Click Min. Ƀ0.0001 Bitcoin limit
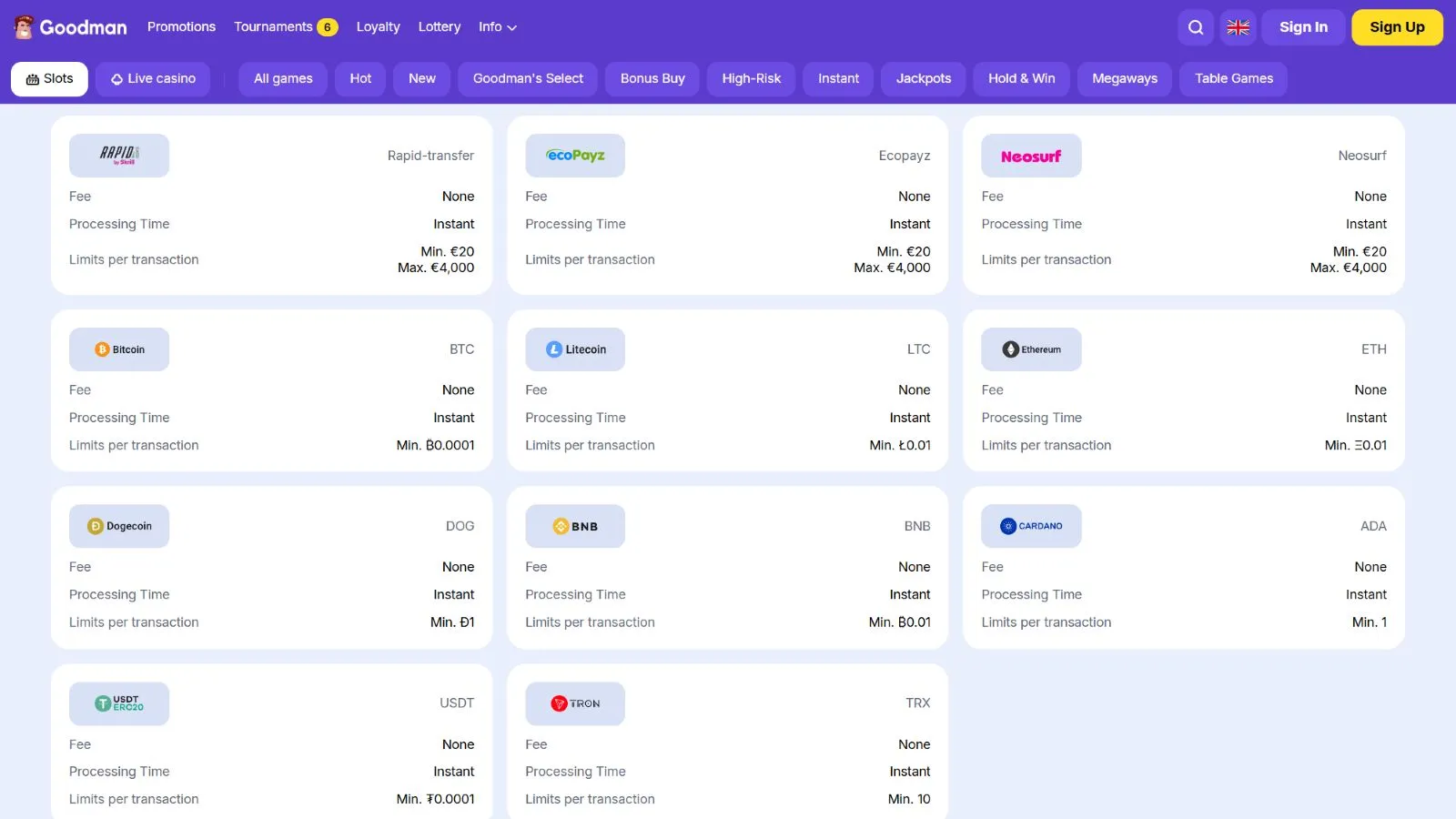Image resolution: width=1456 pixels, height=819 pixels. point(435,445)
